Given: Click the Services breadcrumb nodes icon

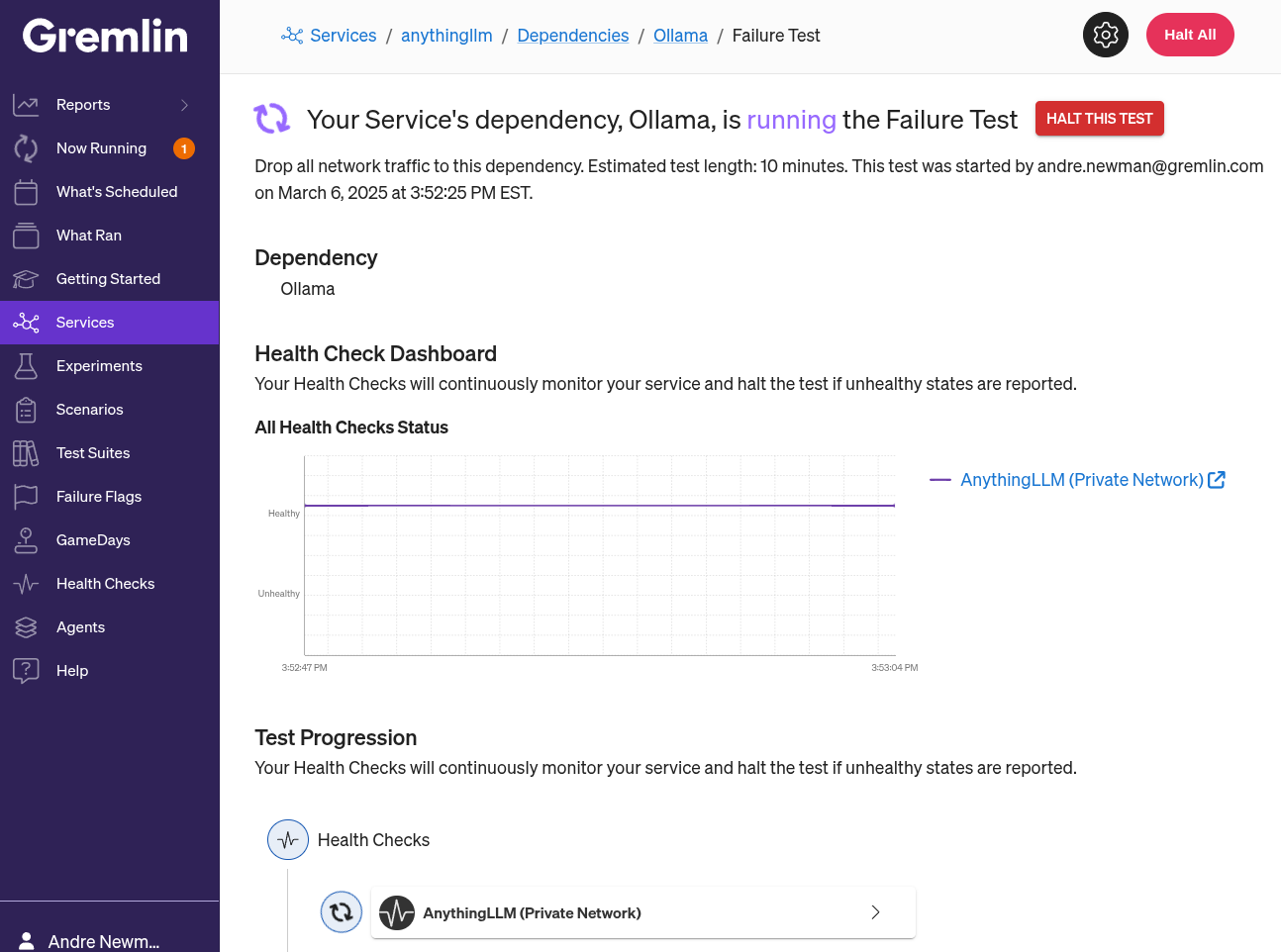Looking at the screenshot, I should [292, 36].
